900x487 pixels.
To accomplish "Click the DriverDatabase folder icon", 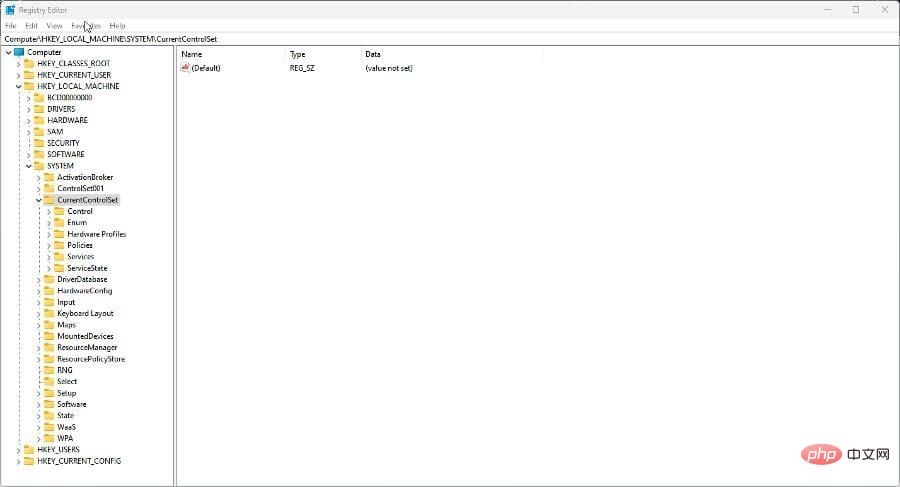I will click(x=49, y=279).
